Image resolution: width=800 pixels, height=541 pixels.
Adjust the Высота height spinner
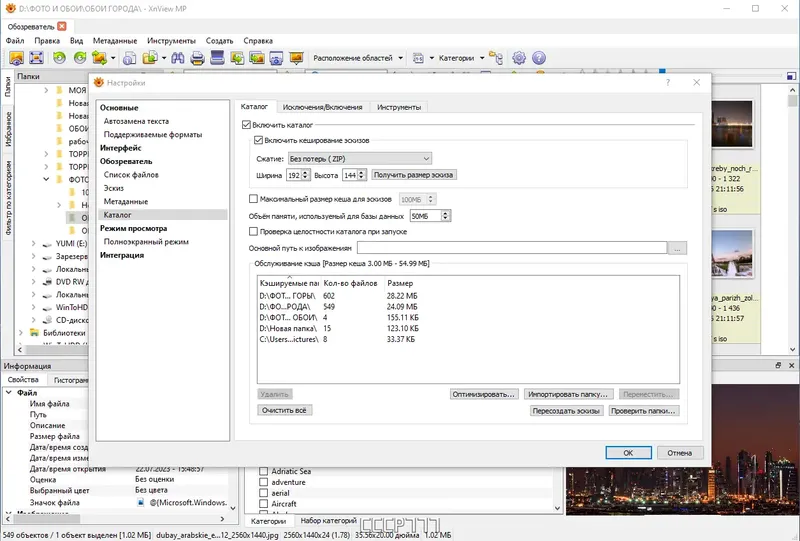point(361,175)
